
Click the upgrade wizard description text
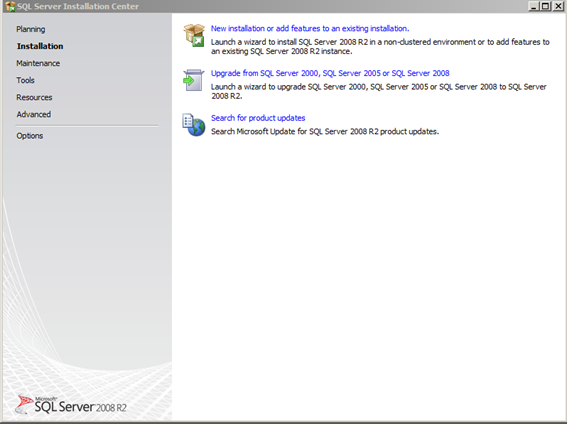pyautogui.click(x=379, y=91)
